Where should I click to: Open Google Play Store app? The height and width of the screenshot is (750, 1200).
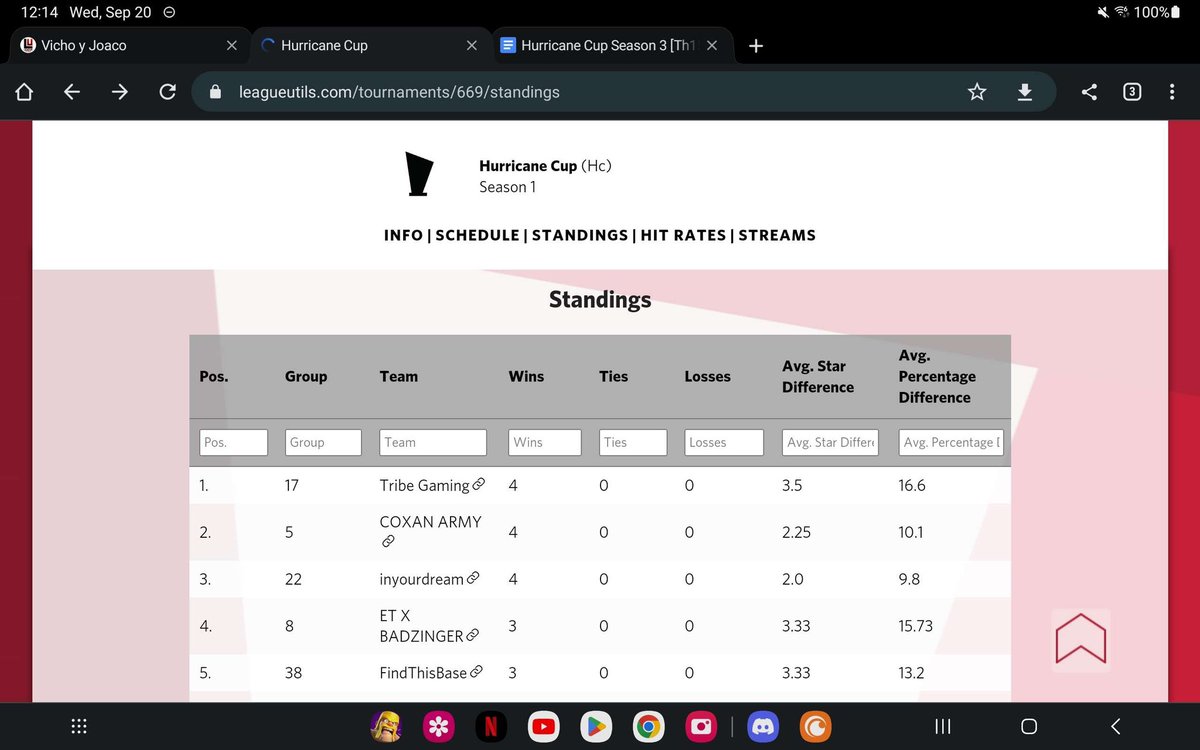pos(596,727)
